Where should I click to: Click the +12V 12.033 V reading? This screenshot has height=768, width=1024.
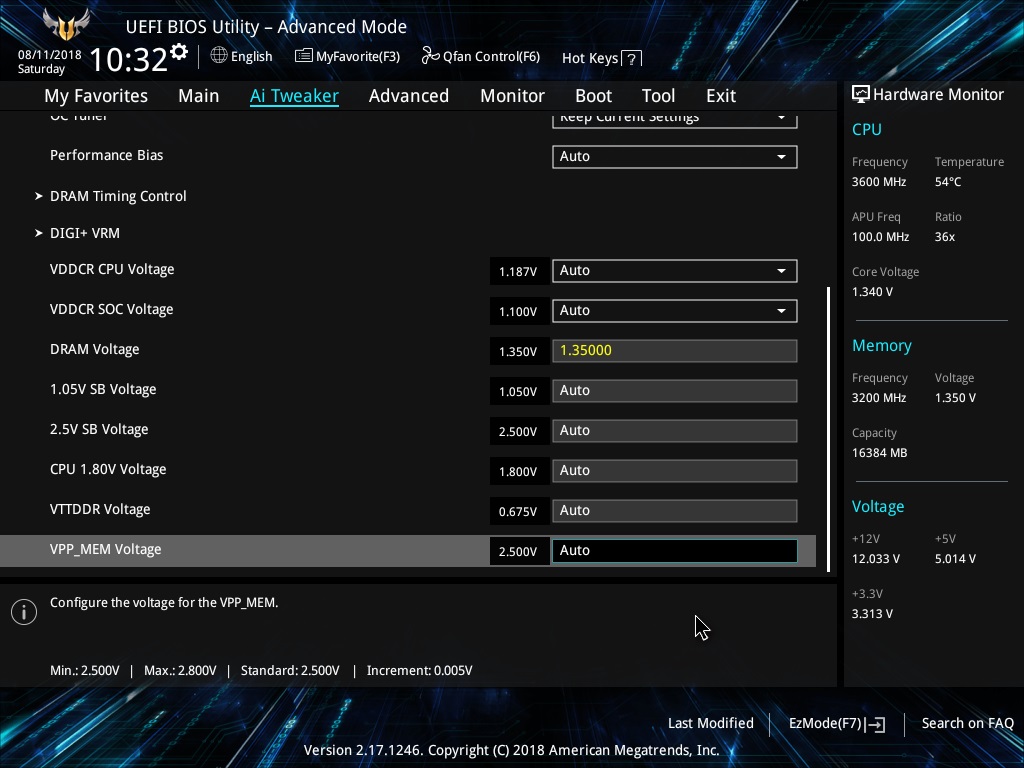tap(876, 559)
